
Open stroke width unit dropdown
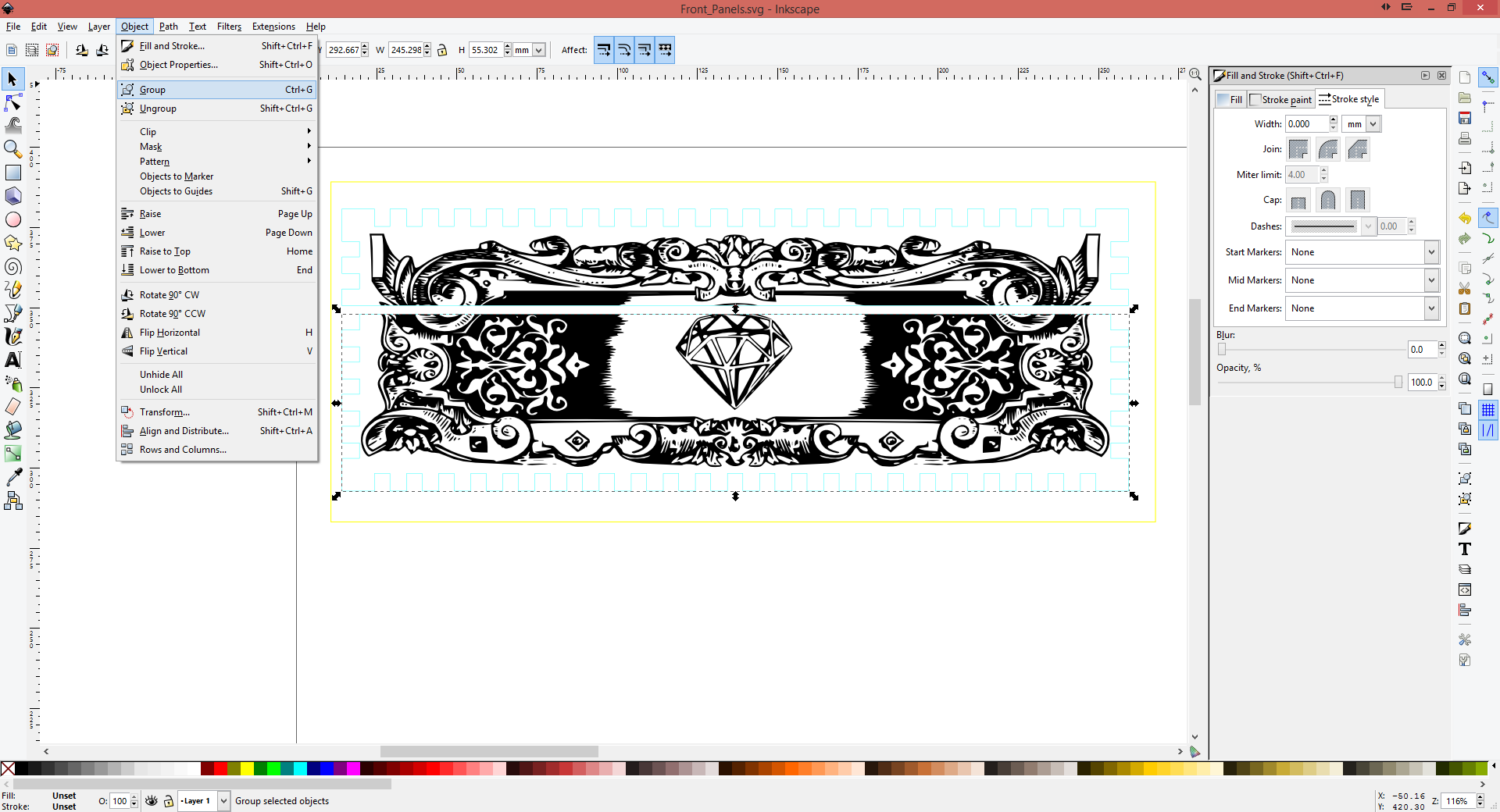tap(1362, 124)
